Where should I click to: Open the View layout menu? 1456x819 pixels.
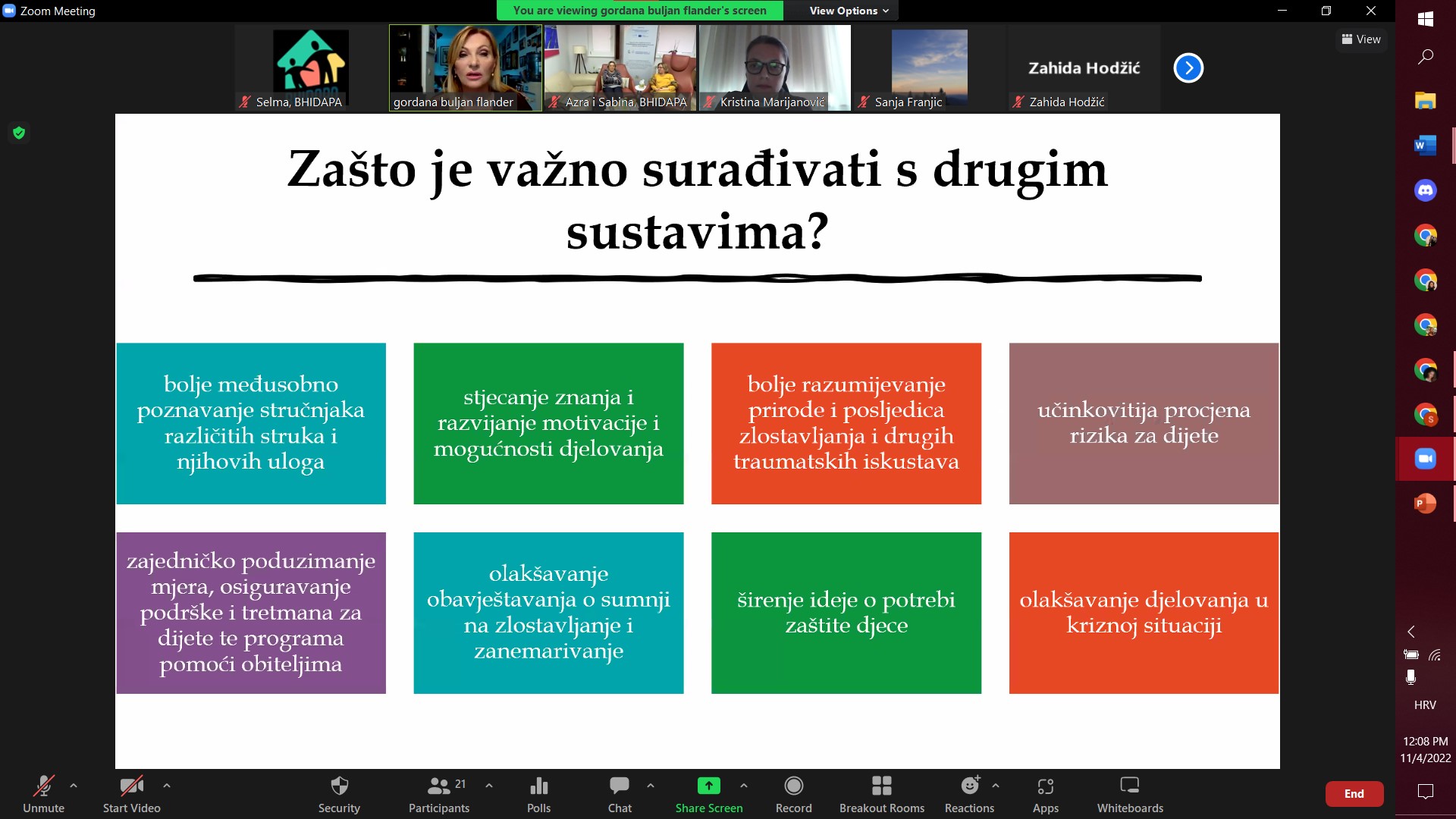[x=1361, y=39]
